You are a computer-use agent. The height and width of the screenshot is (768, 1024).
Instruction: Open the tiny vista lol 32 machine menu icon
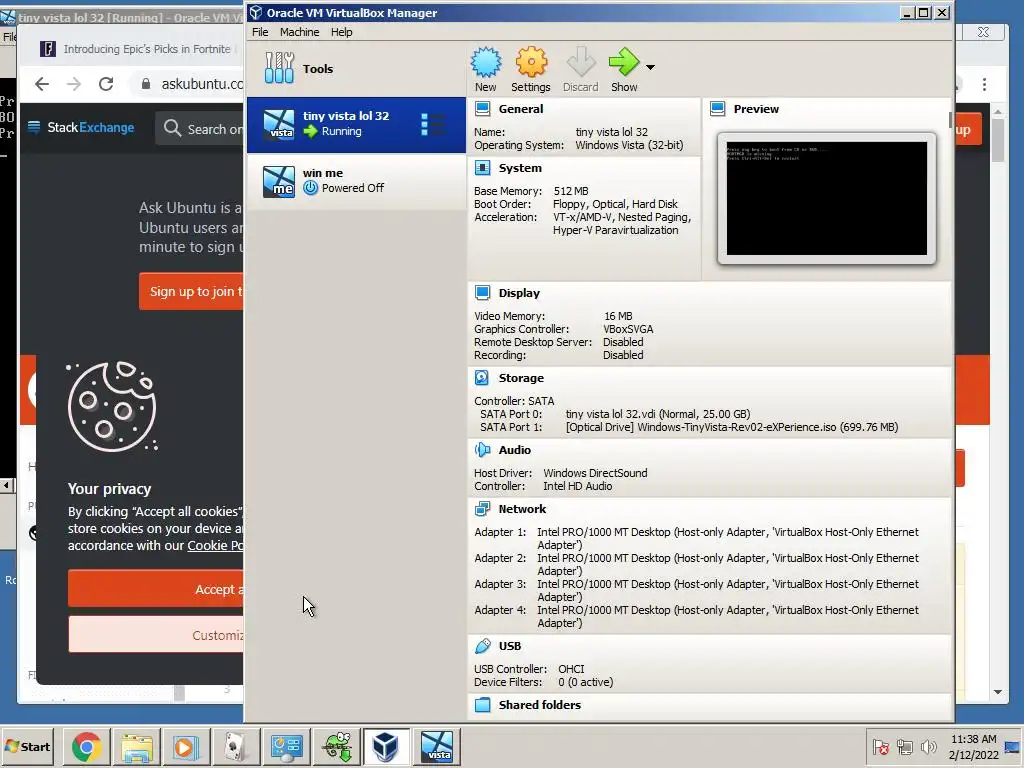click(432, 124)
